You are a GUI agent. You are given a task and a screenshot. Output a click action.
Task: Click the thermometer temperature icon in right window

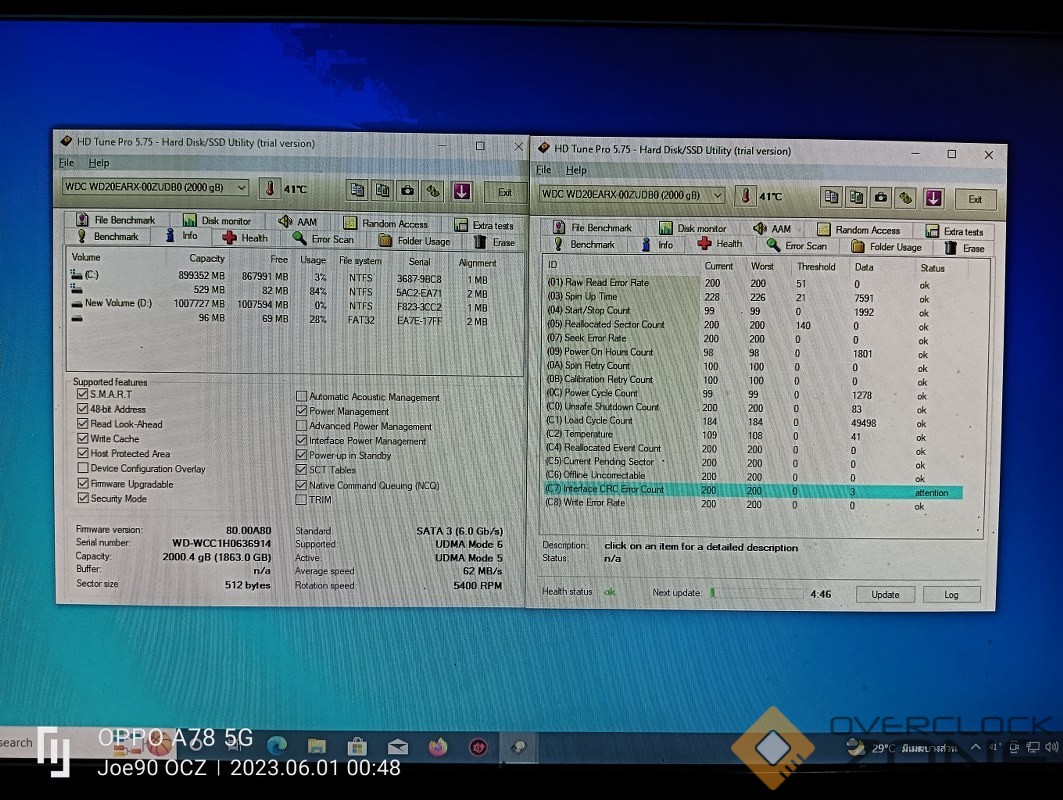click(x=745, y=196)
